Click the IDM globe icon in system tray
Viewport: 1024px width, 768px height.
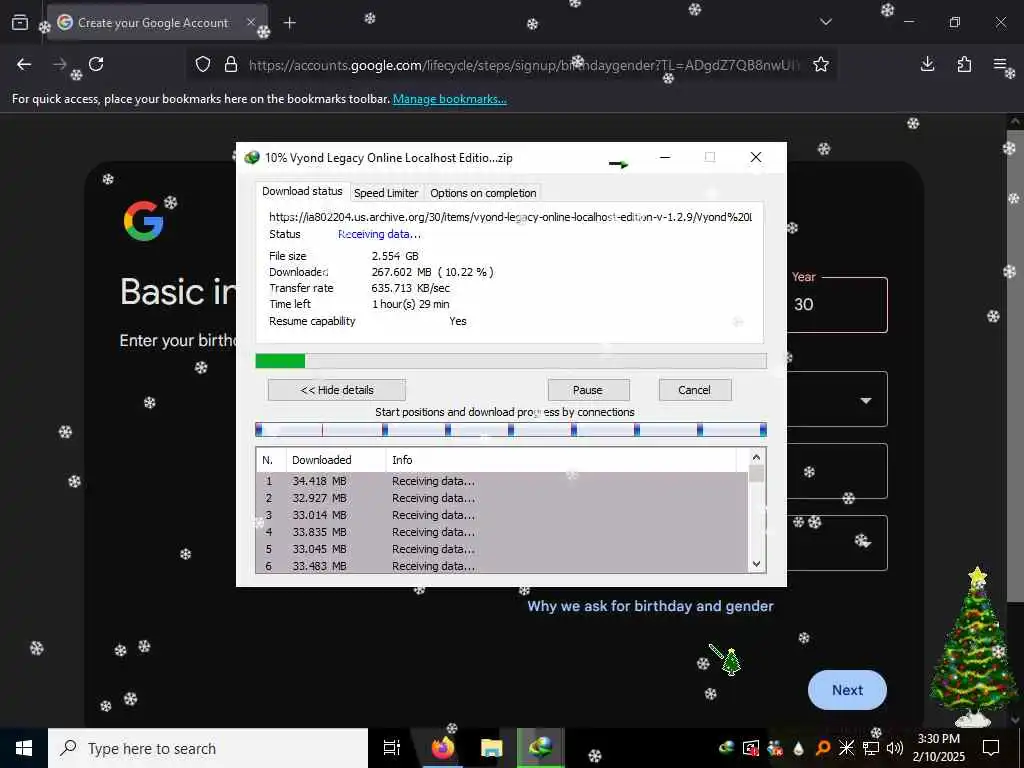(726, 748)
